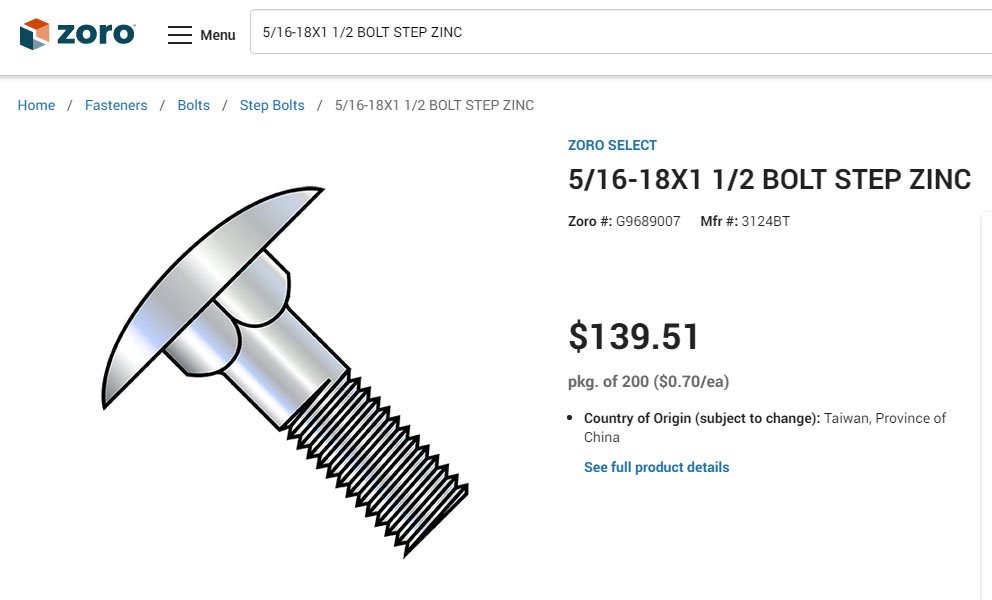Click the product title heading
Viewport: 992px width, 600px height.
[769, 179]
